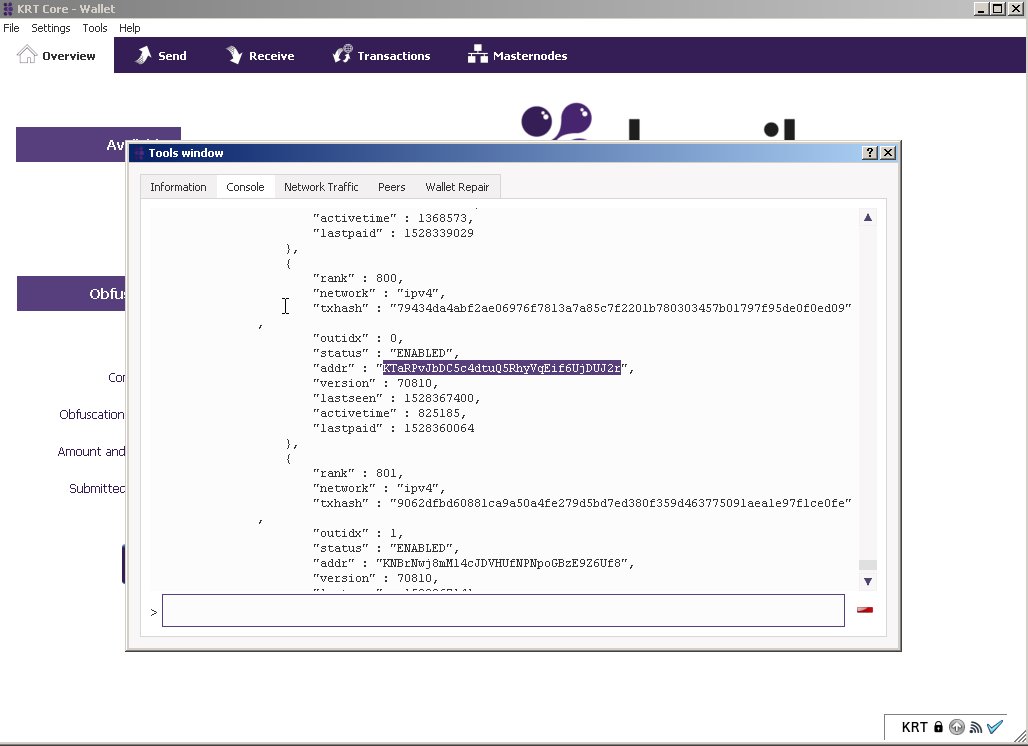1028x746 pixels.
Task: Click the sync checkmark status icon
Action: (995, 726)
